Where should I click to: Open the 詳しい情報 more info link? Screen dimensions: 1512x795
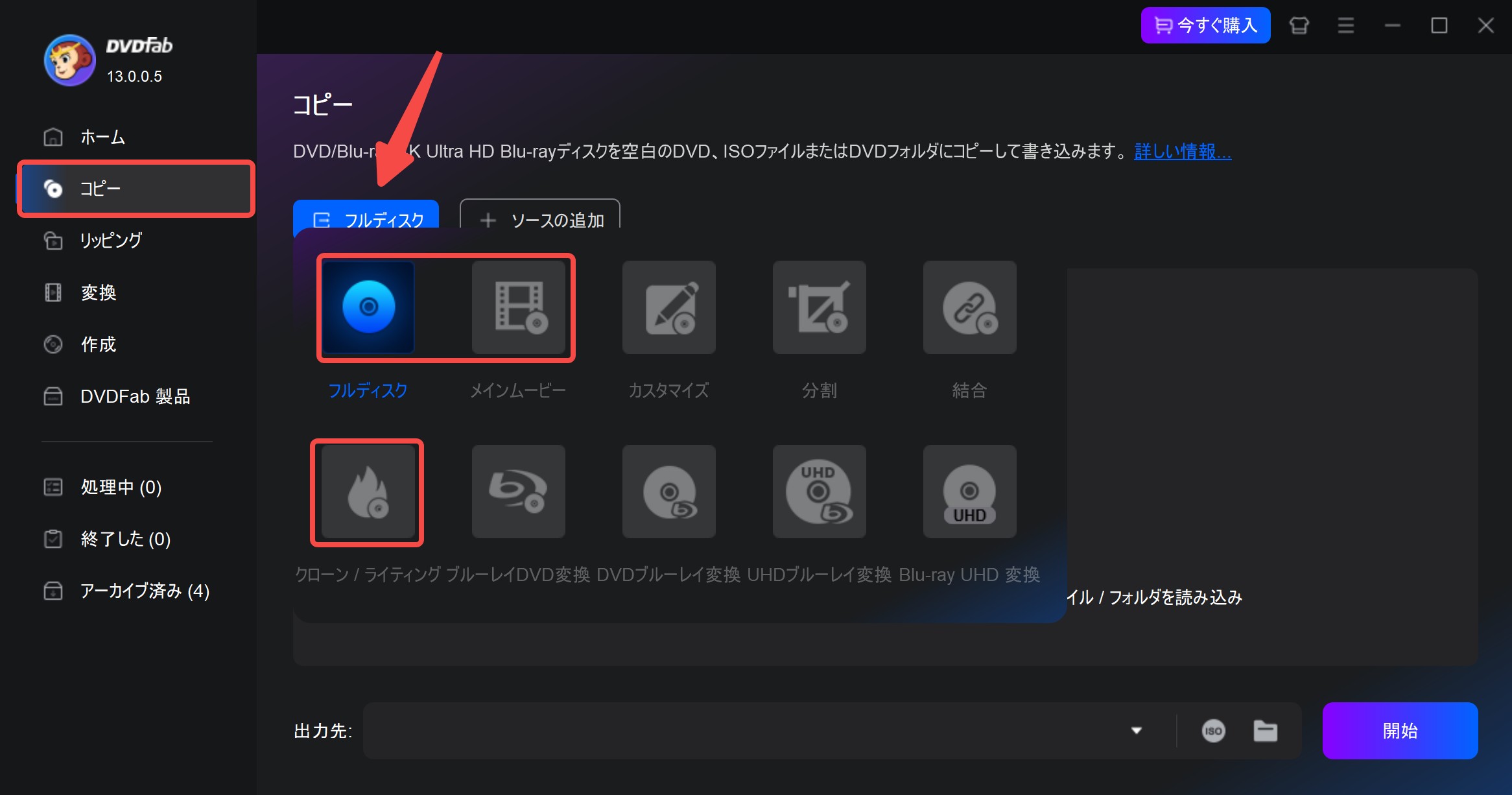pos(1183,152)
